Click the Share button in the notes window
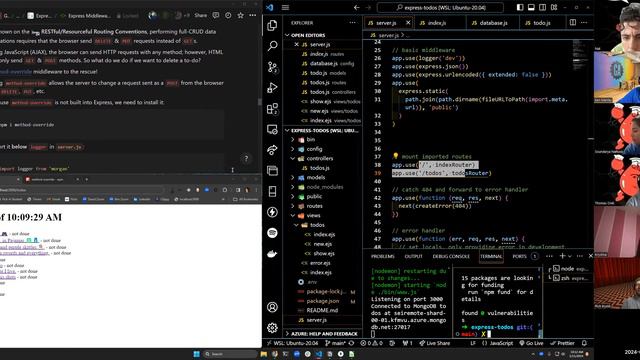640x360 pixels. click(x=200, y=16)
